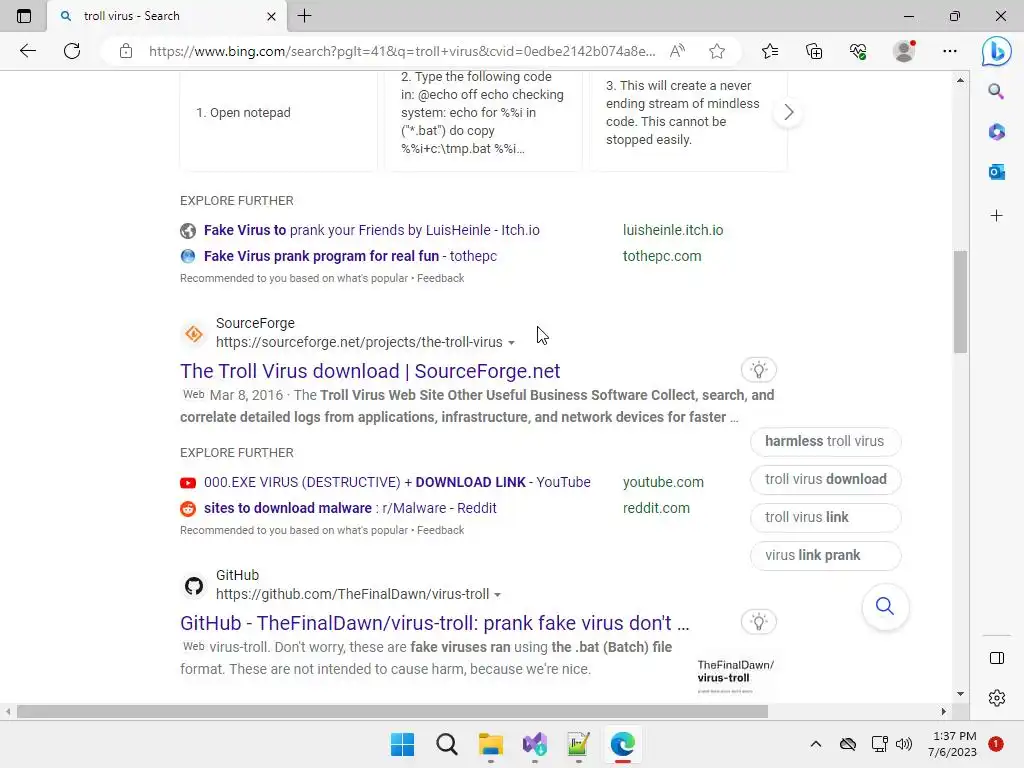Open GitHub TheFinalDawn/virus-troll result

pyautogui.click(x=435, y=623)
